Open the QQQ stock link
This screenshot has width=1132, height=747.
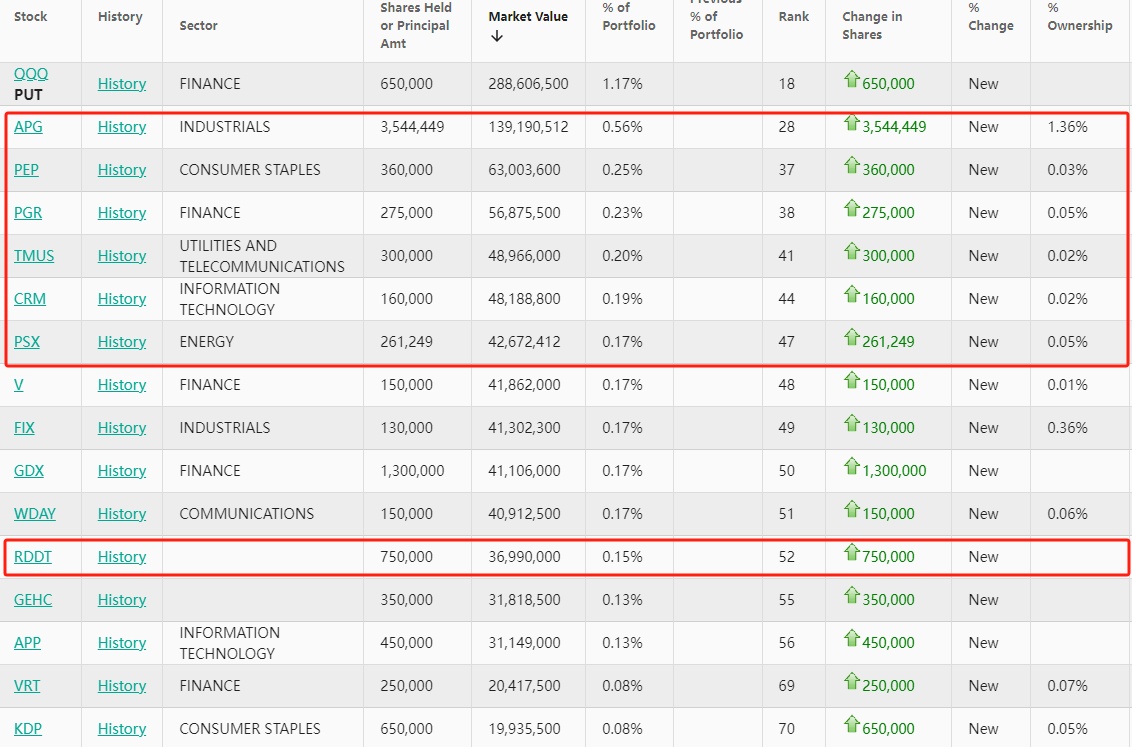31,74
